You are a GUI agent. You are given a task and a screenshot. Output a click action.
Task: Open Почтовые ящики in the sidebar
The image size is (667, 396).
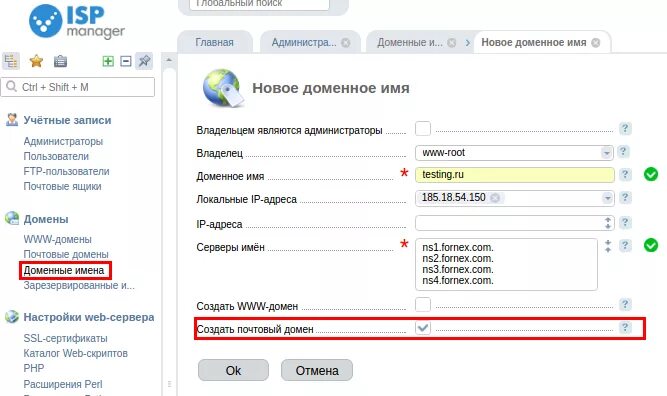coord(63,186)
